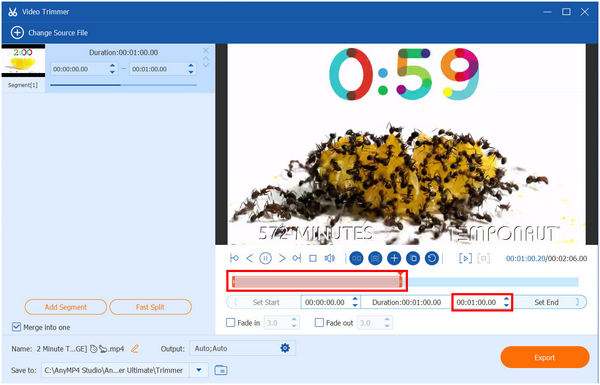The width and height of the screenshot is (600, 385).
Task: Enable Fade in checkbox
Action: (231, 323)
